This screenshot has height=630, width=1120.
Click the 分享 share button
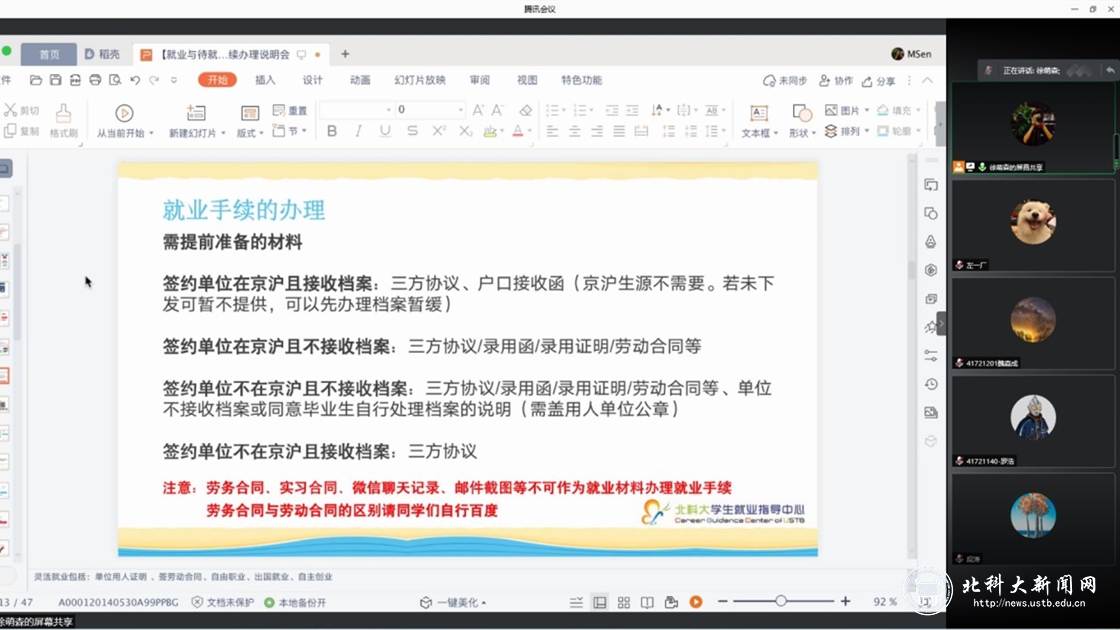click(x=878, y=81)
